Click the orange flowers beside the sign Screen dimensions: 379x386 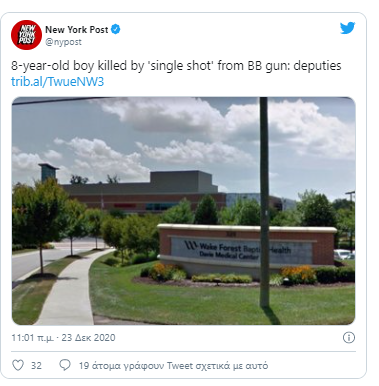coord(298,274)
